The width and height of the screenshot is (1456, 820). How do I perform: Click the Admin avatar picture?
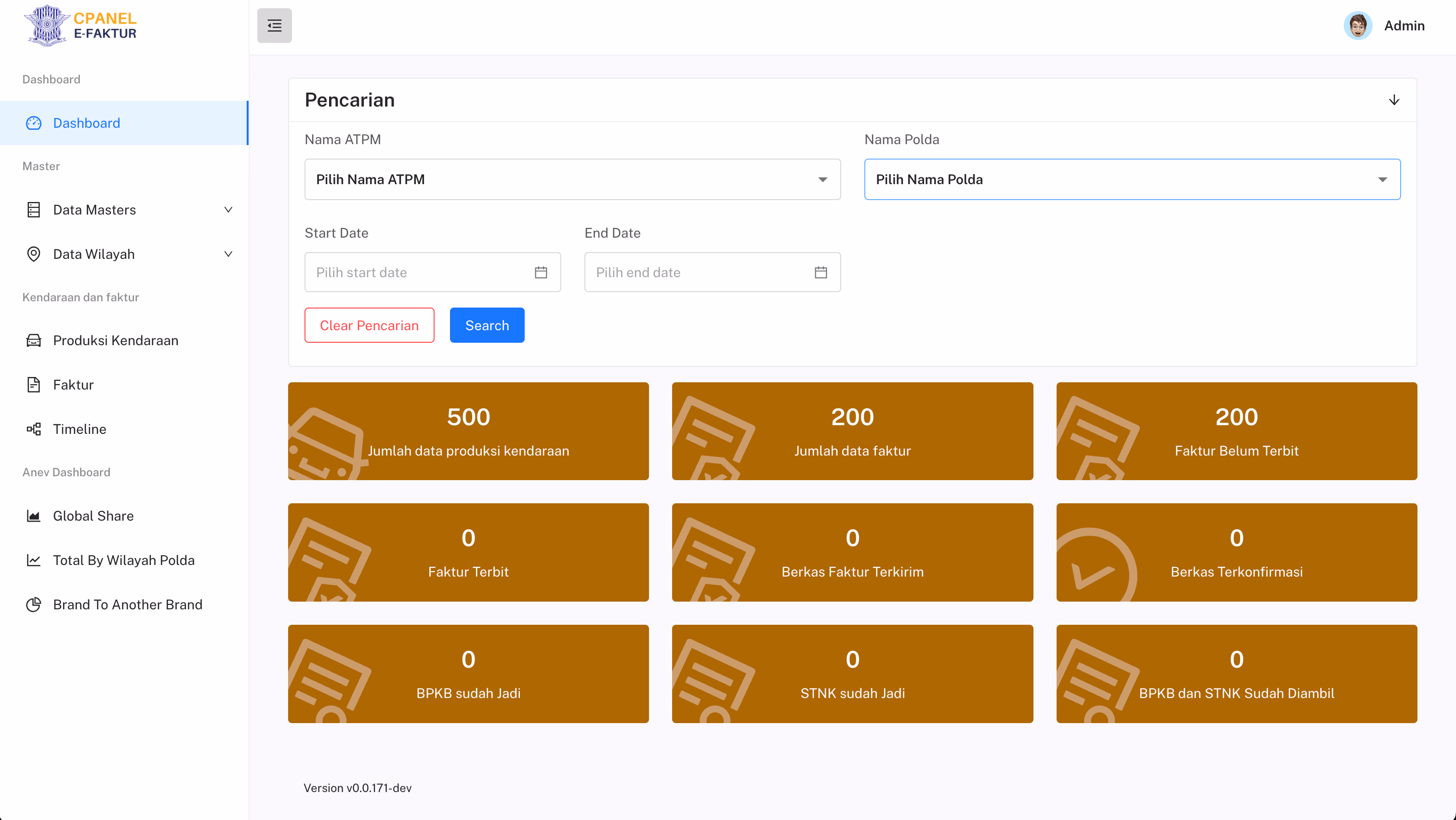pyautogui.click(x=1358, y=26)
